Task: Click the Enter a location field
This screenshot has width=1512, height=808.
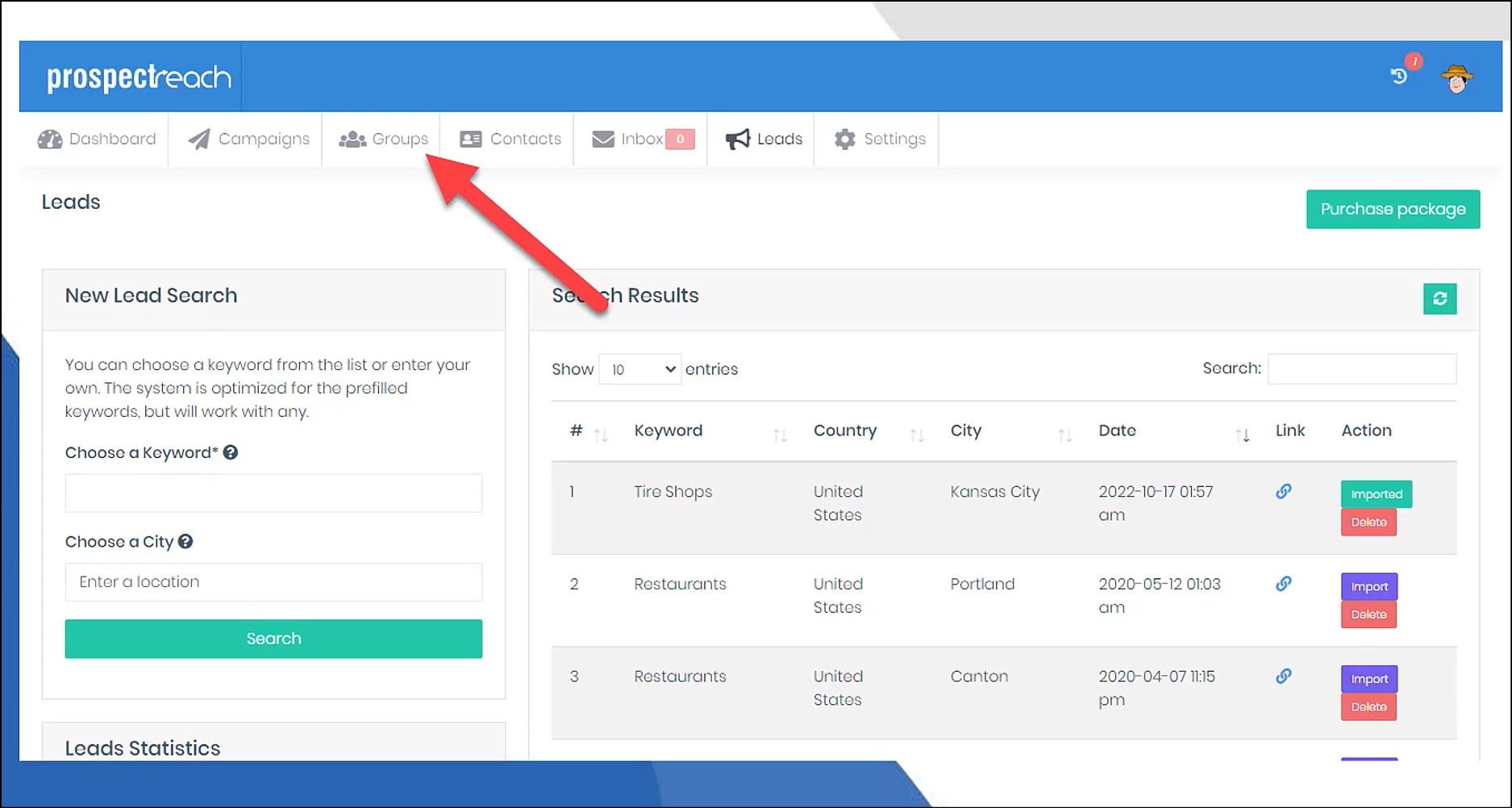Action: pos(273,582)
